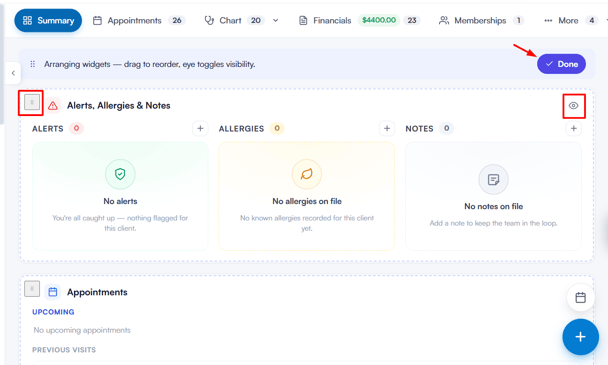Open the Memberships tab
The width and height of the screenshot is (608, 365).
(x=481, y=21)
